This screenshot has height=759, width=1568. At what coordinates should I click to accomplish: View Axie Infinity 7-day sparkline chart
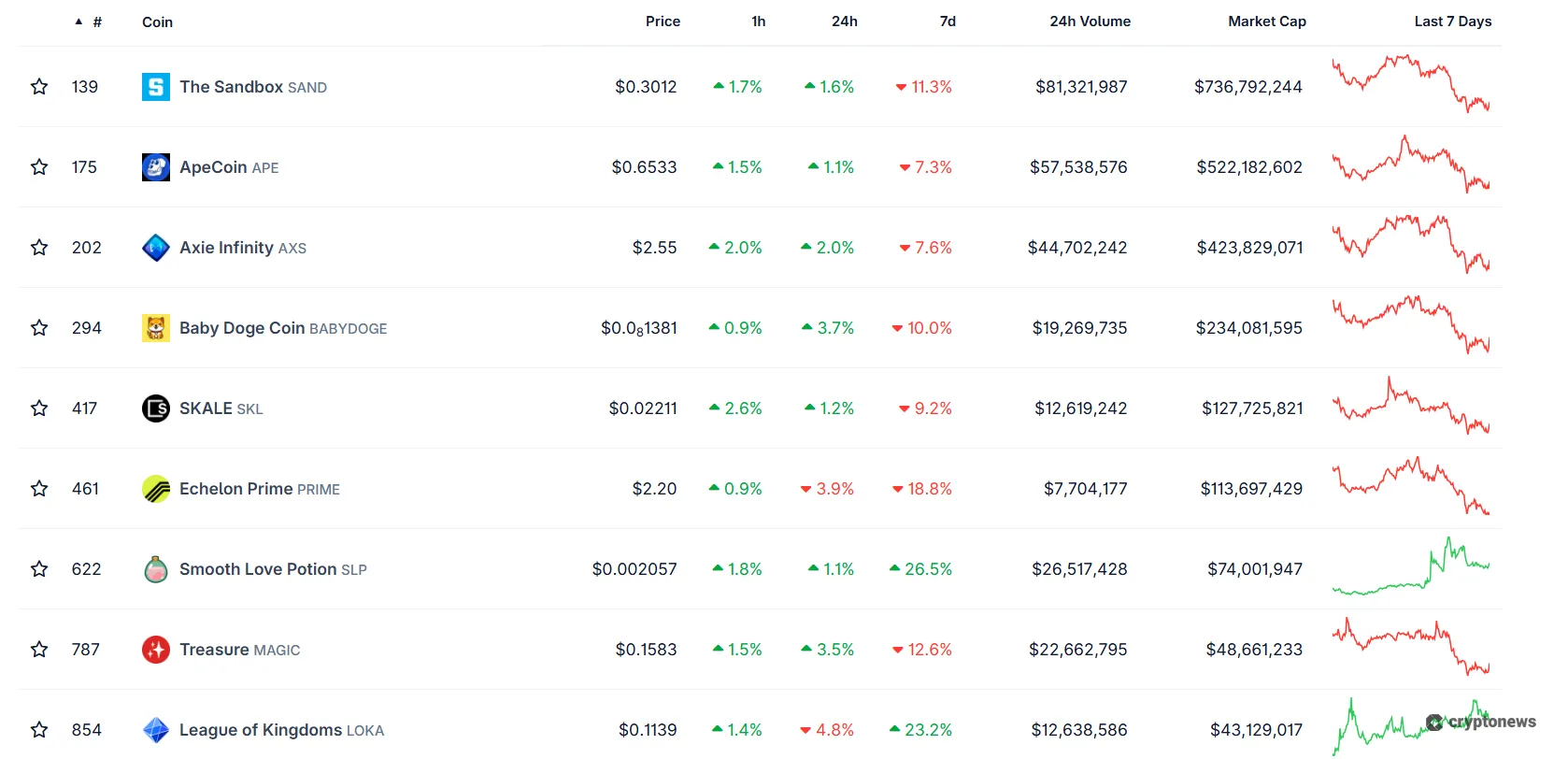click(x=1411, y=245)
